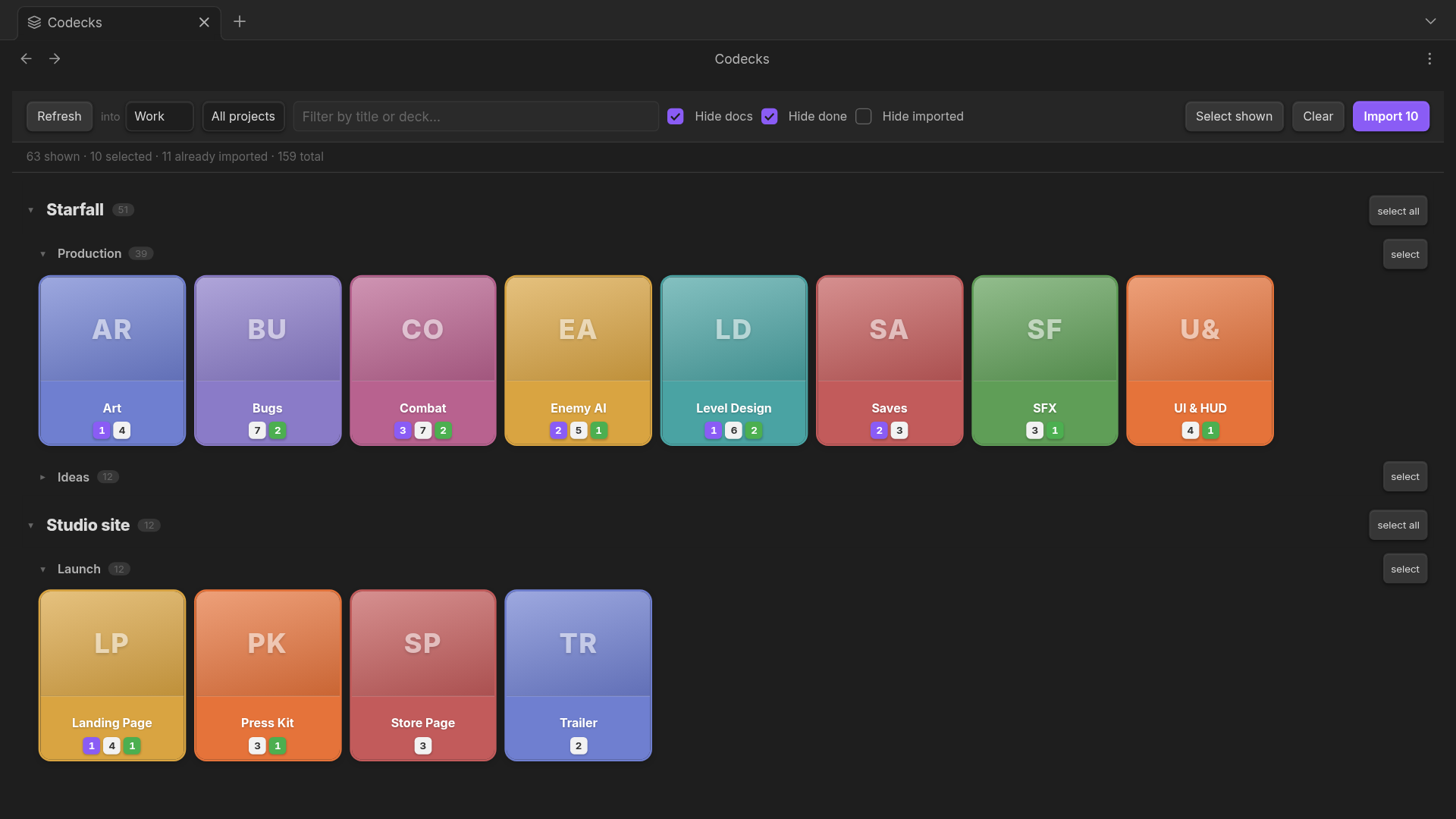Toggle the Hide docs checkbox

tap(675, 116)
